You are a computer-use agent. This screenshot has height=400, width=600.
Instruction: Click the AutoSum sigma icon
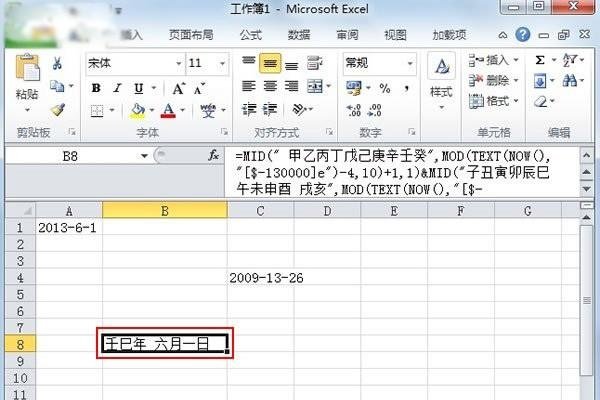pyautogui.click(x=540, y=60)
